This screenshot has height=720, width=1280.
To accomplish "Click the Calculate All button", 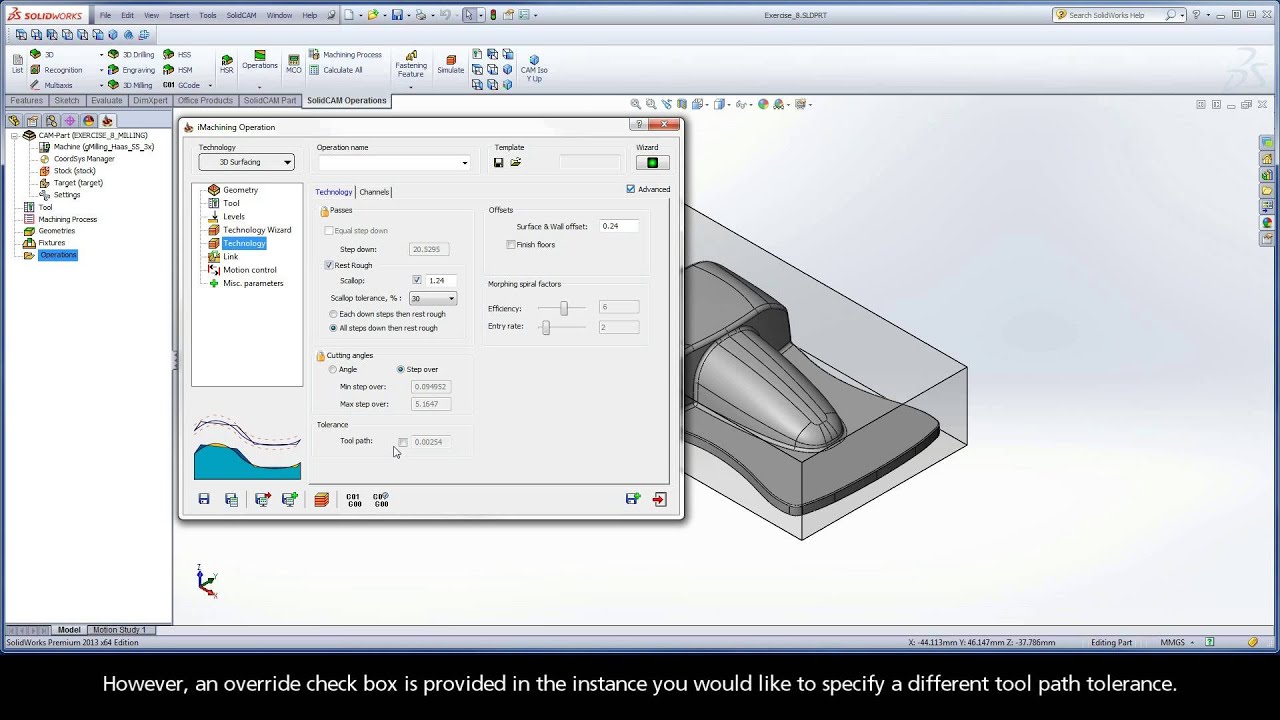I will (x=335, y=70).
